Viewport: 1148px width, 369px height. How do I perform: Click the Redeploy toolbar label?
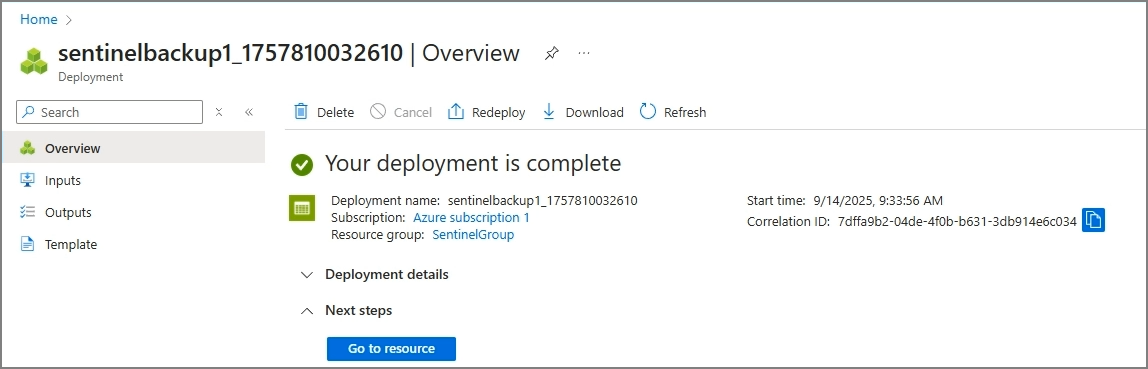(x=499, y=112)
